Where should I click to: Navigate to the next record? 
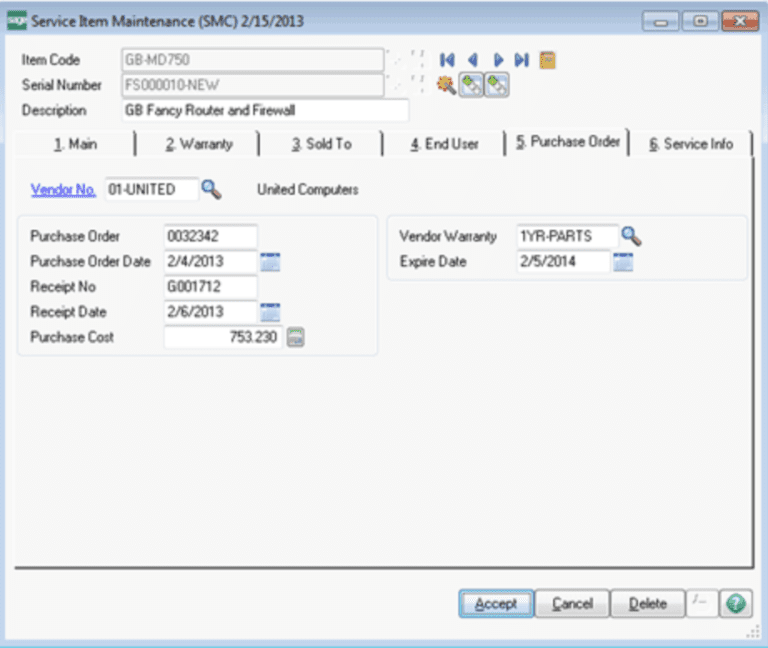pos(497,60)
